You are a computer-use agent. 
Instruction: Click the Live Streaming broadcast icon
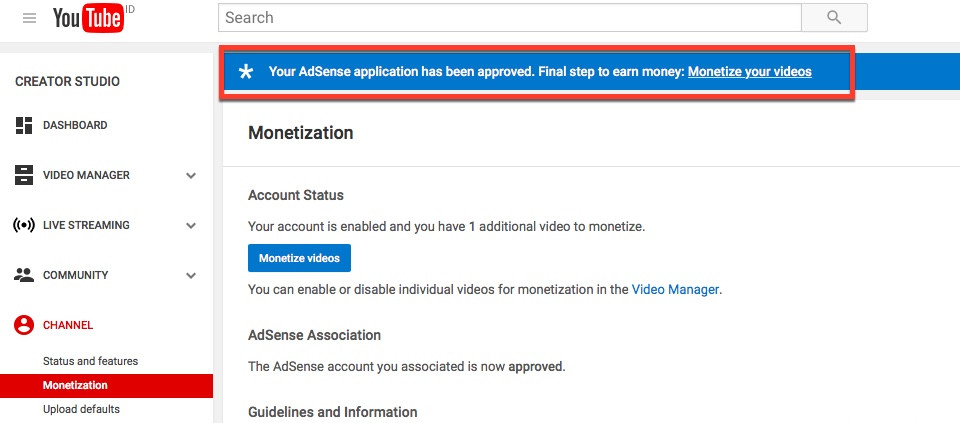(24, 225)
